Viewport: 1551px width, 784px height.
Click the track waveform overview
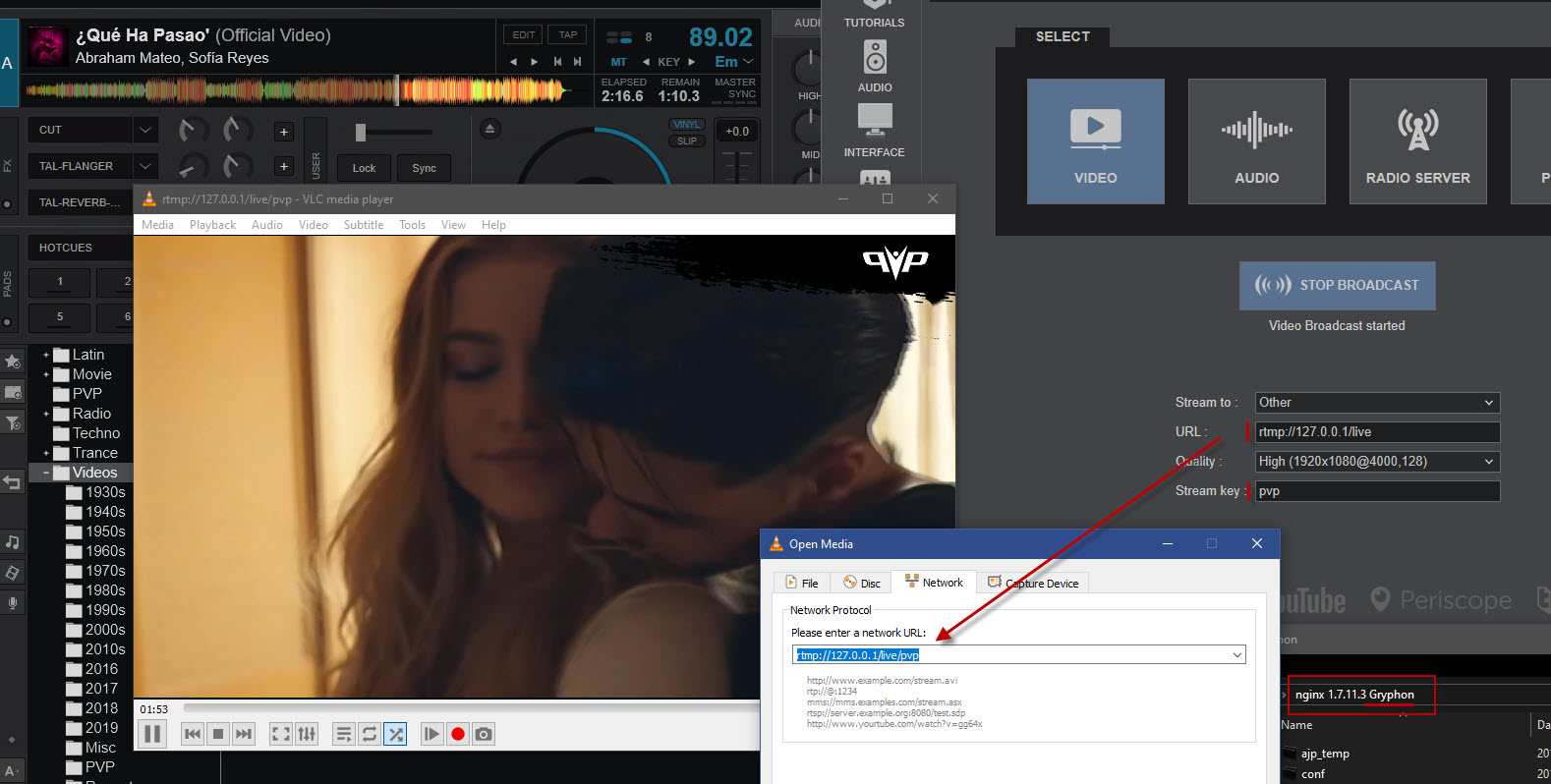coord(297,91)
